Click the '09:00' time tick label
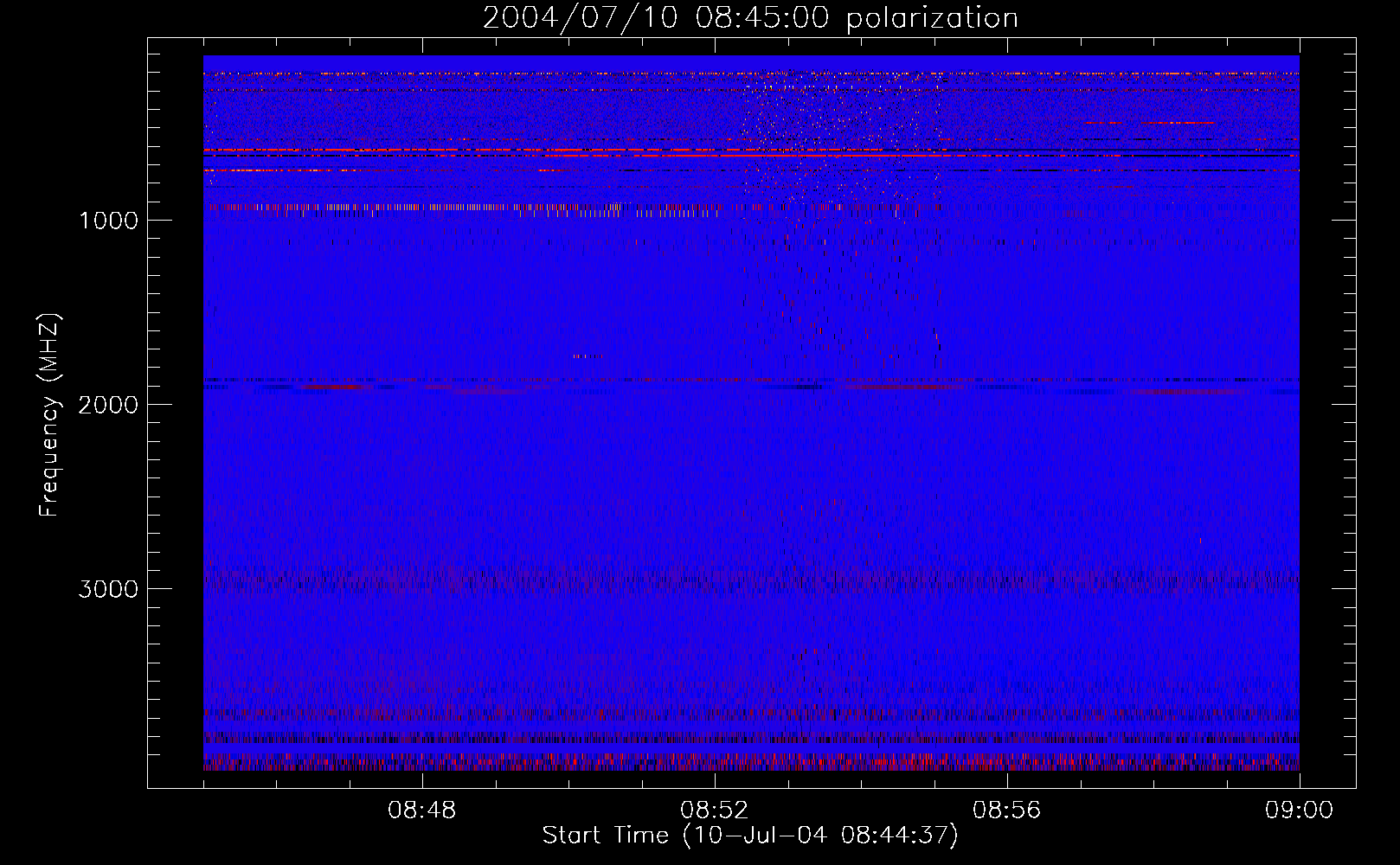 [1300, 811]
